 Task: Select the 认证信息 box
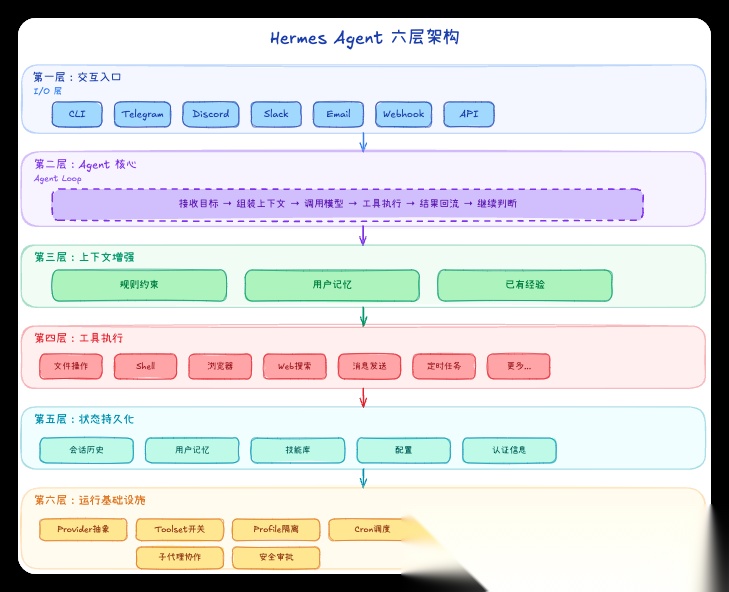coord(510,450)
